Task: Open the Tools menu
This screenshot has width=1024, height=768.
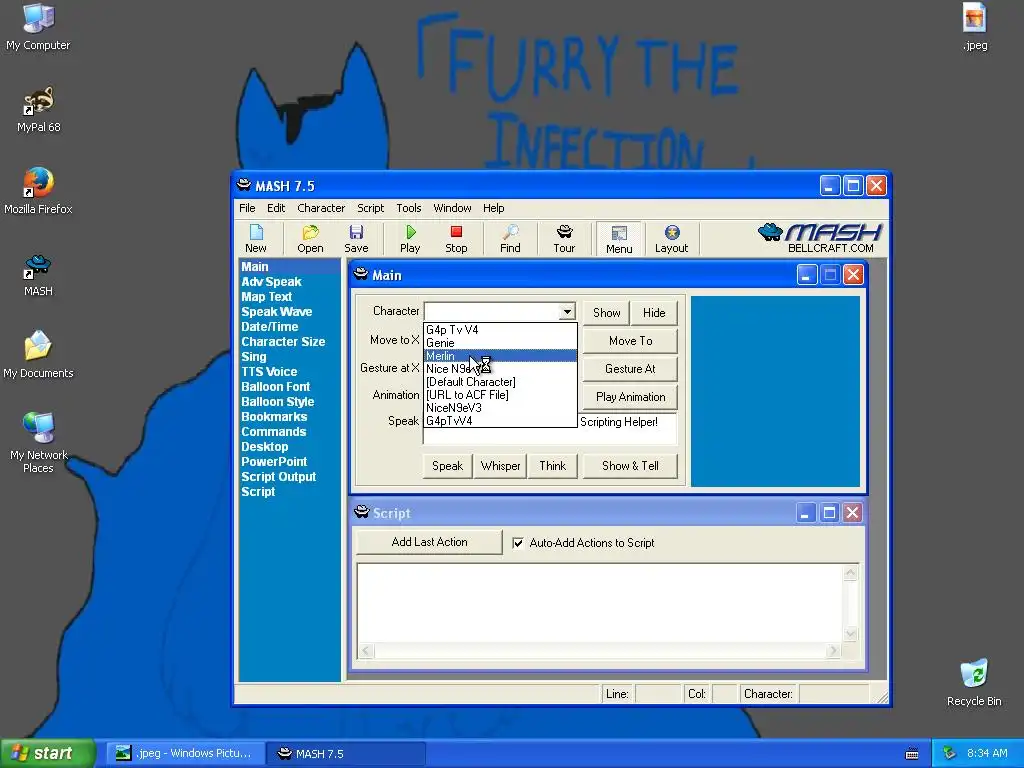Action: tap(409, 208)
